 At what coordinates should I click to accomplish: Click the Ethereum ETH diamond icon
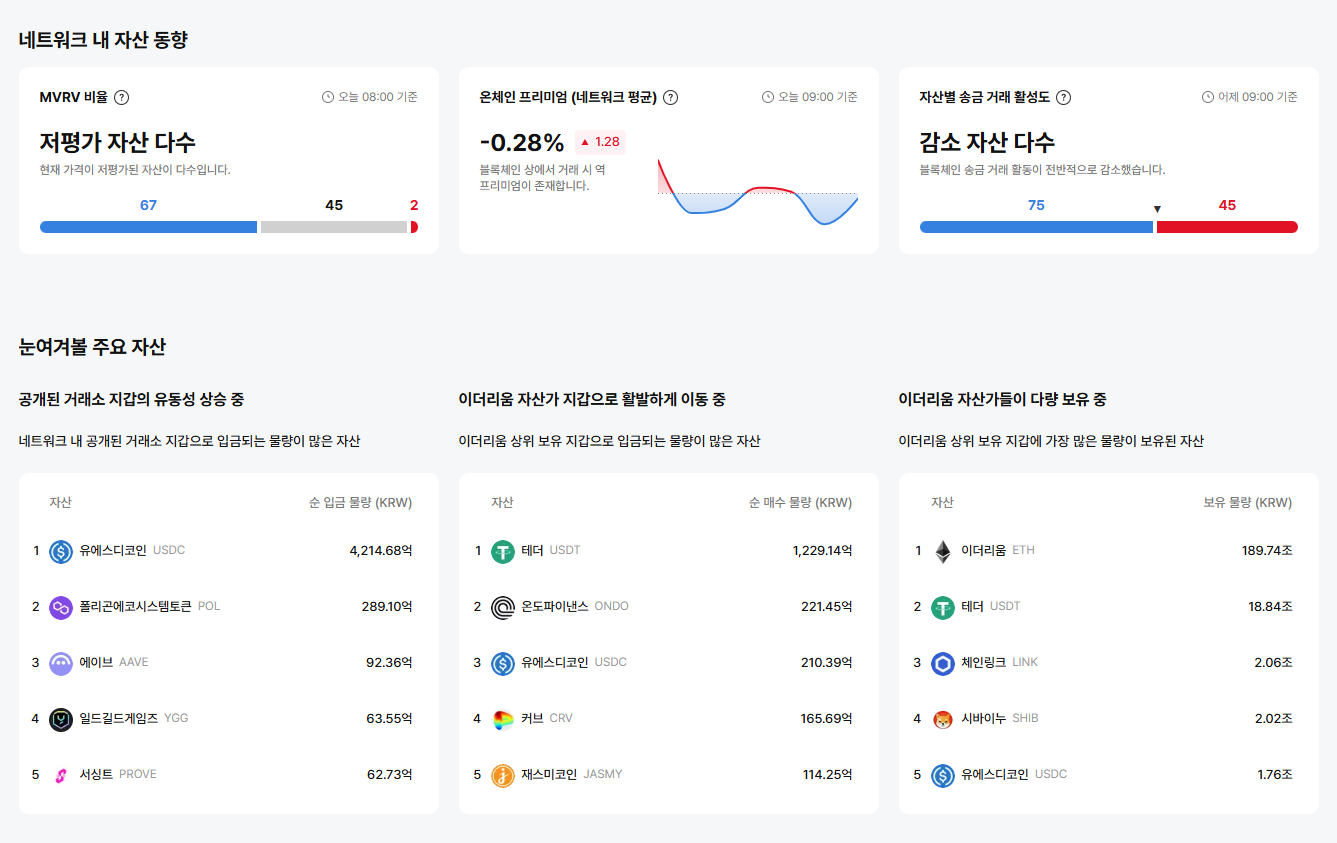(943, 551)
